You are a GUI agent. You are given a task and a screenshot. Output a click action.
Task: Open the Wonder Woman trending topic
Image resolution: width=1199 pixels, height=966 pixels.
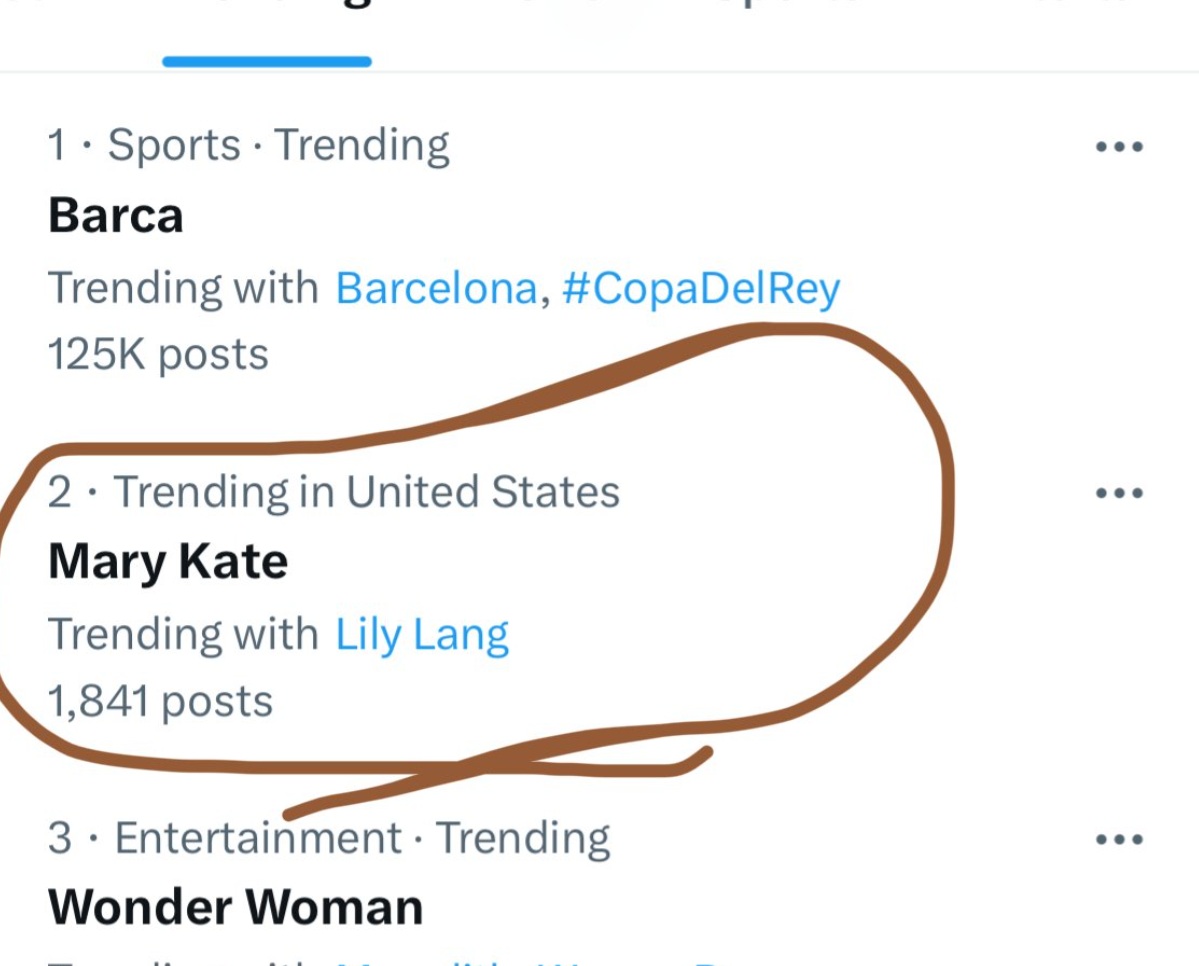pos(236,908)
